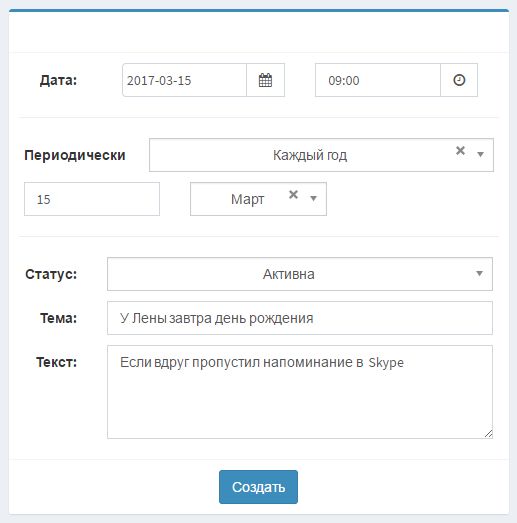Click the Создать button

click(258, 487)
